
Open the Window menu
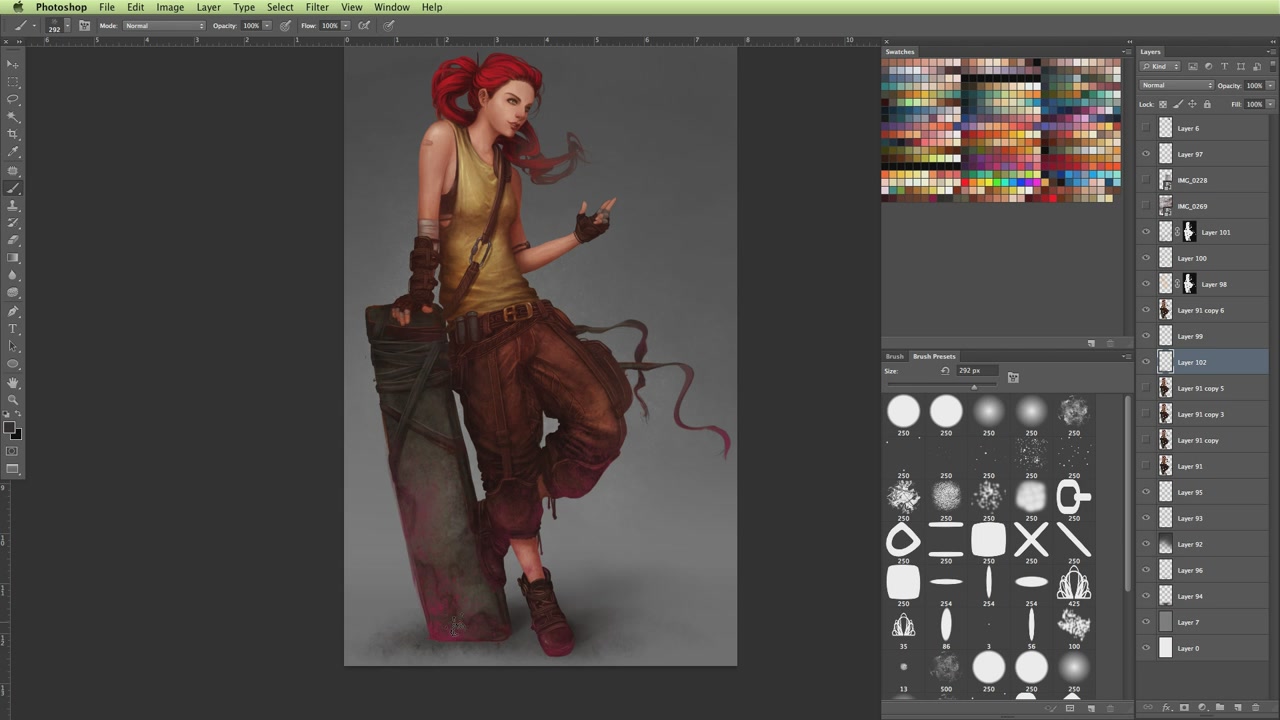click(x=392, y=7)
